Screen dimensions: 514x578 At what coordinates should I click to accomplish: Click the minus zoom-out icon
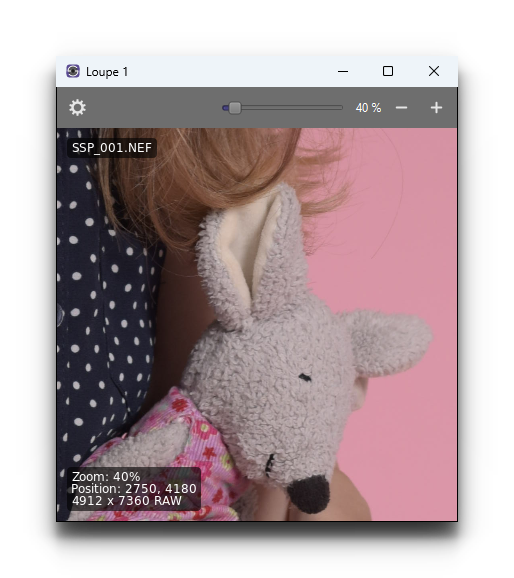click(401, 108)
